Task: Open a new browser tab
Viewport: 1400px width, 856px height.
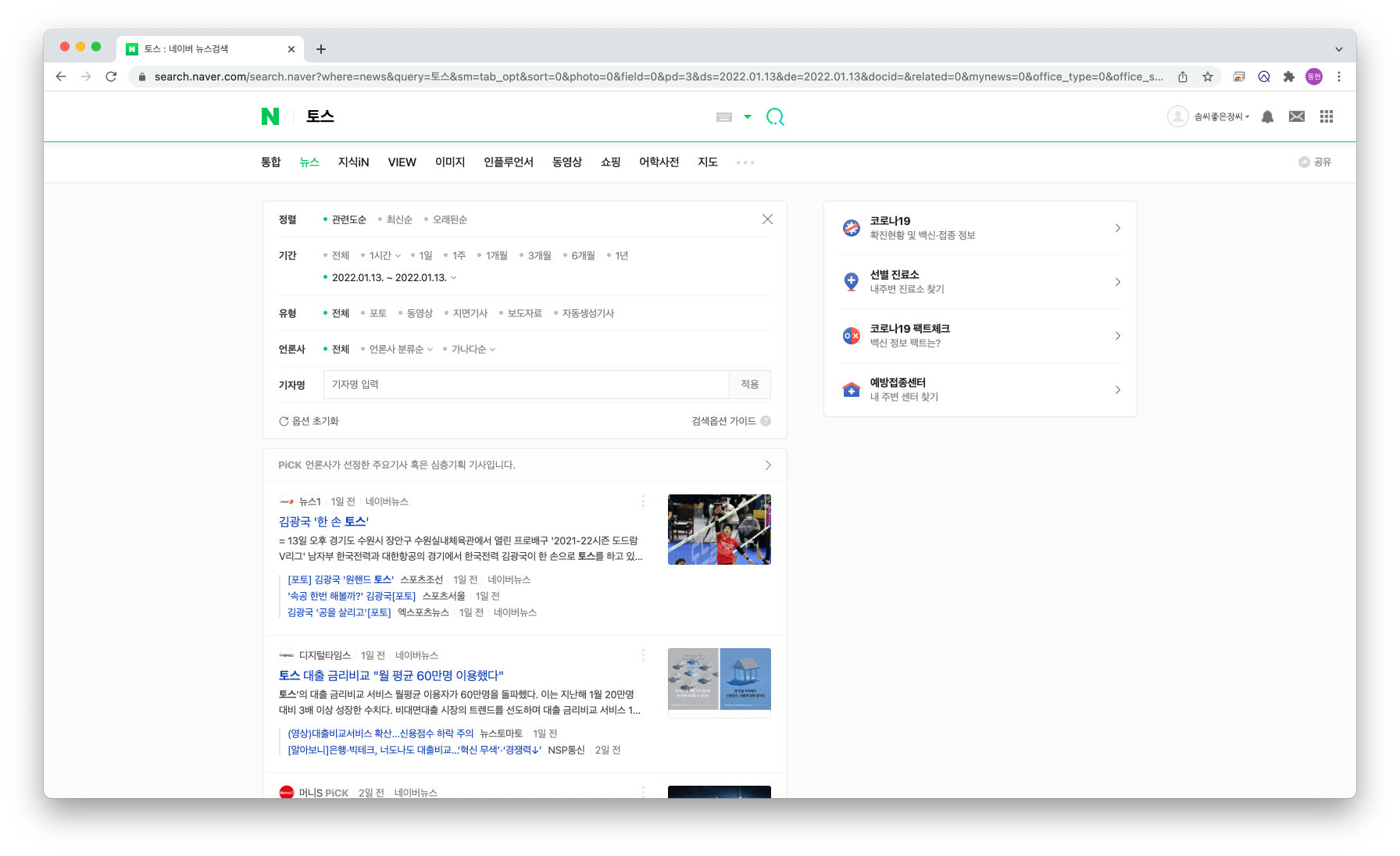Action: click(x=321, y=49)
